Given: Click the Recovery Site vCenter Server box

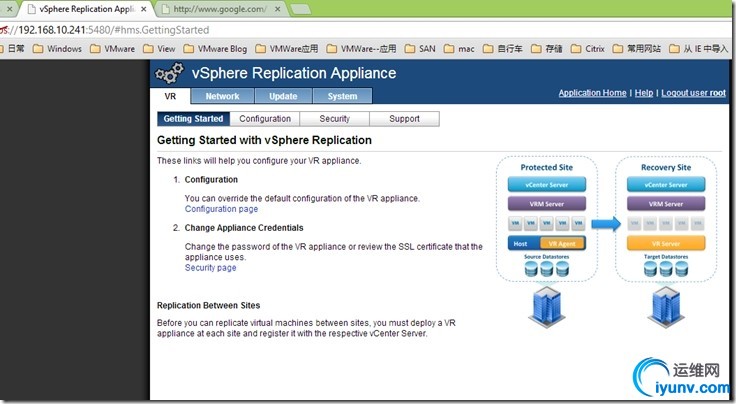Looking at the screenshot, I should 666,184.
